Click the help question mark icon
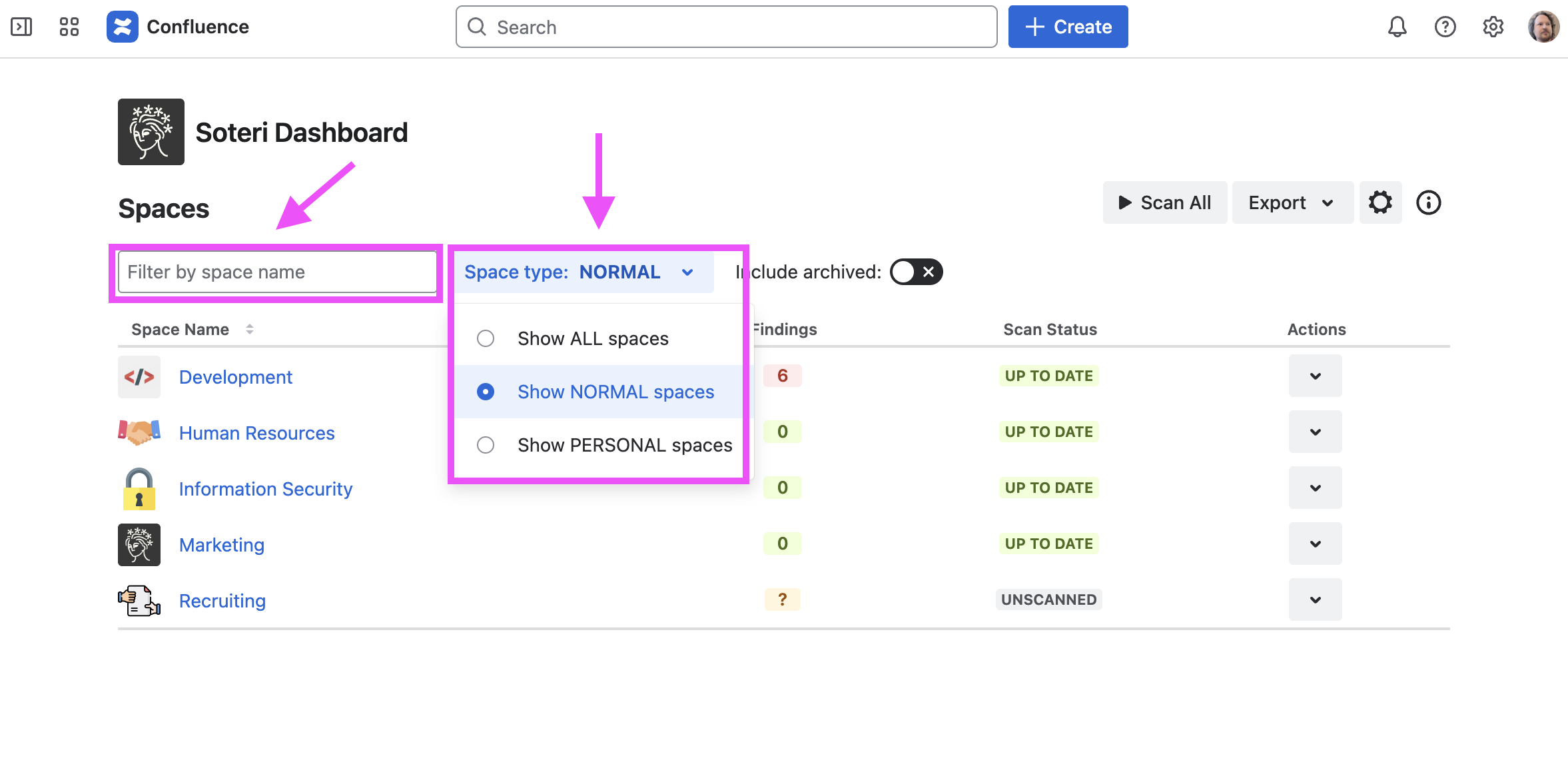Screen dimensions: 1568x758 tap(1445, 27)
